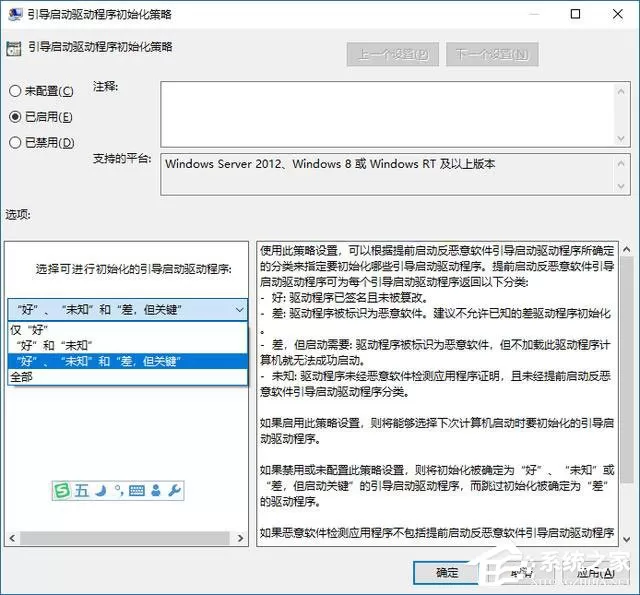640x595 pixels.
Task: Select the 已禁用(D) radio button
Action: pos(15,142)
